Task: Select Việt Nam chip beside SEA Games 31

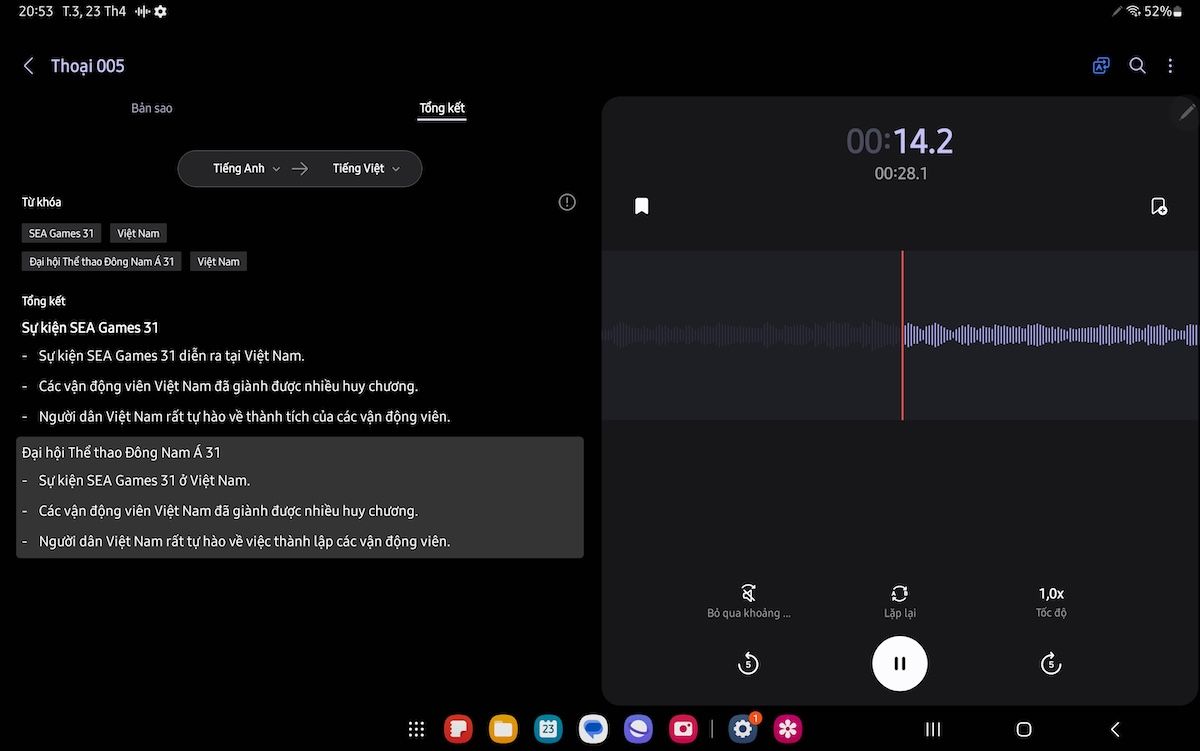Action: (138, 233)
